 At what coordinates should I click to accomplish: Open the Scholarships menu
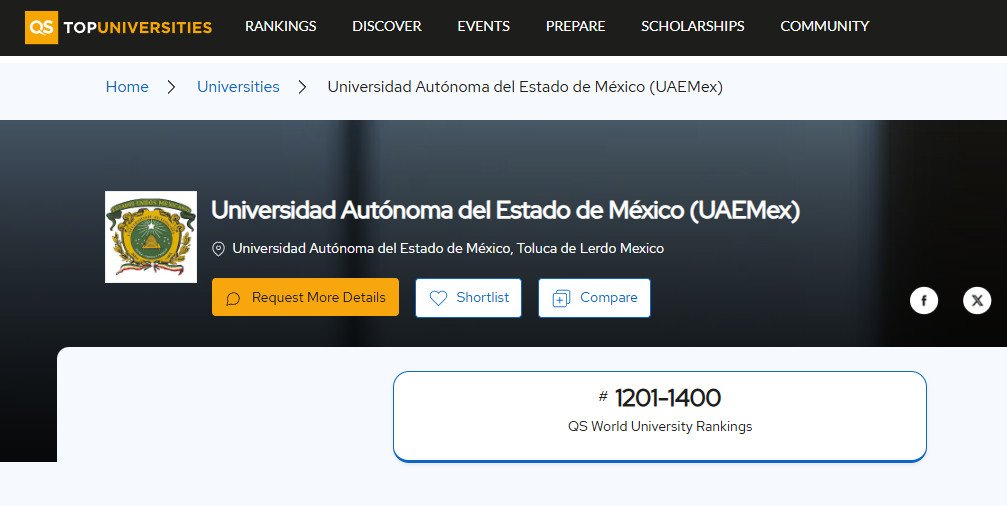click(692, 26)
